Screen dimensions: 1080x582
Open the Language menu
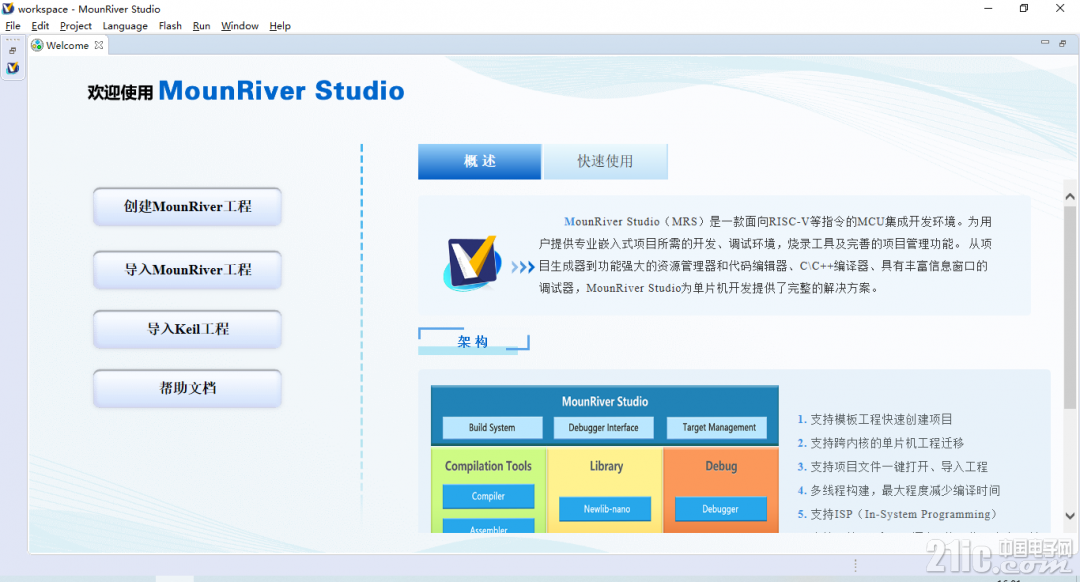125,25
